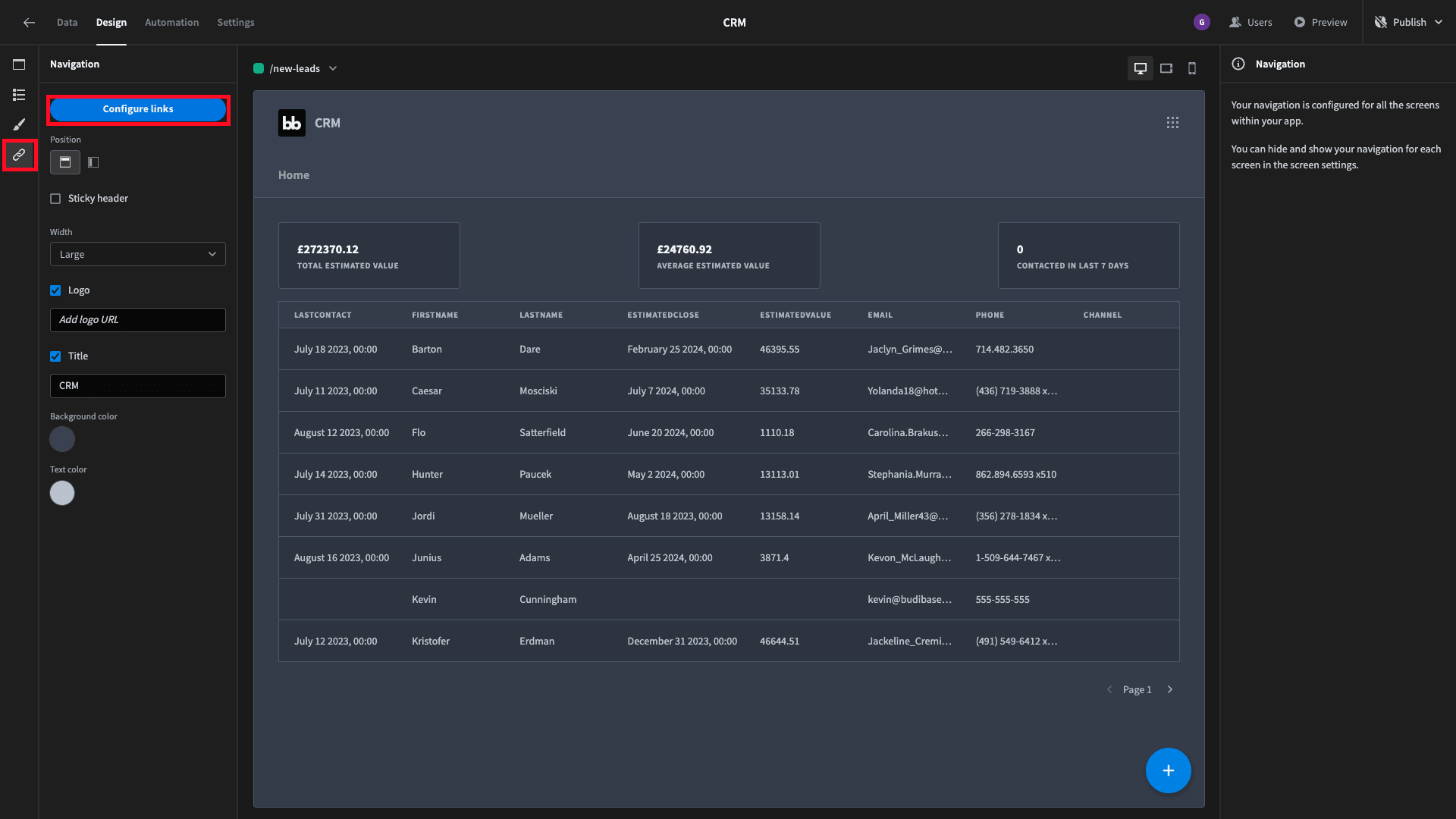
Task: Click the back arrow icon
Action: pos(29,23)
